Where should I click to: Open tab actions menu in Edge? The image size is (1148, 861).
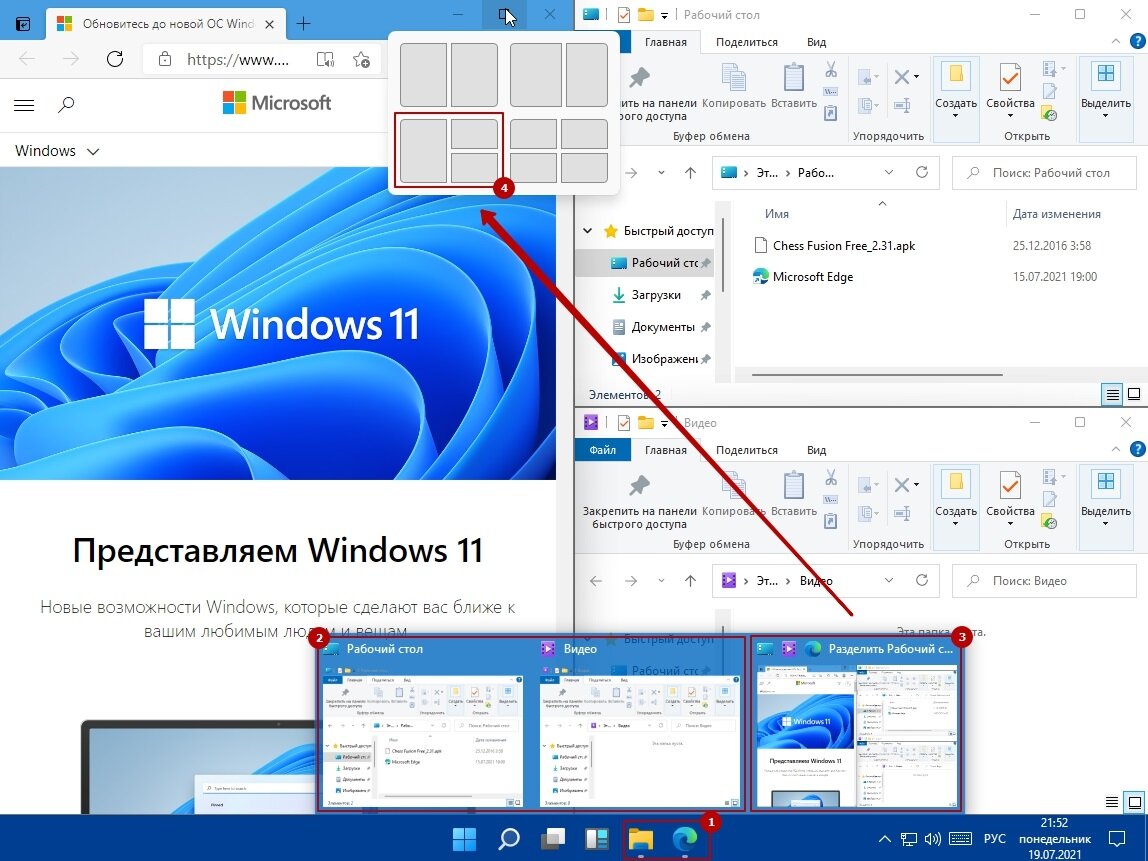[x=23, y=23]
